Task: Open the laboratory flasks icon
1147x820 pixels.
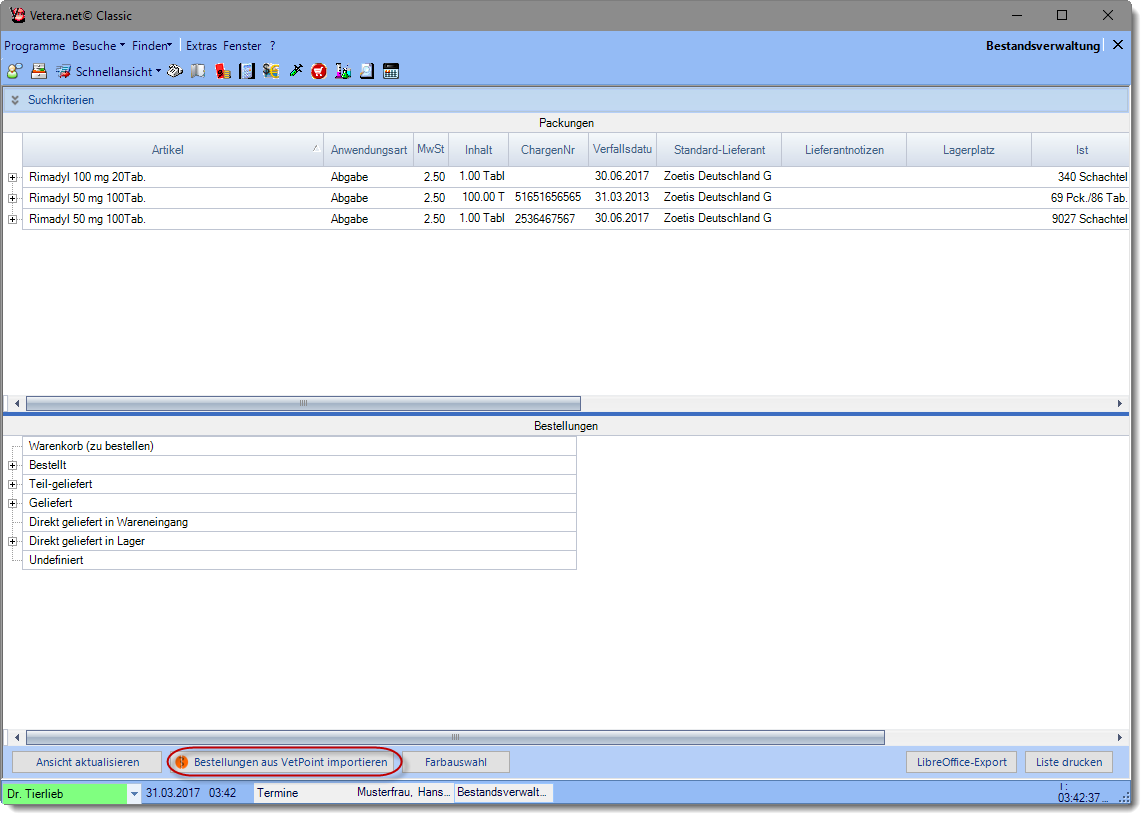Action: click(343, 71)
